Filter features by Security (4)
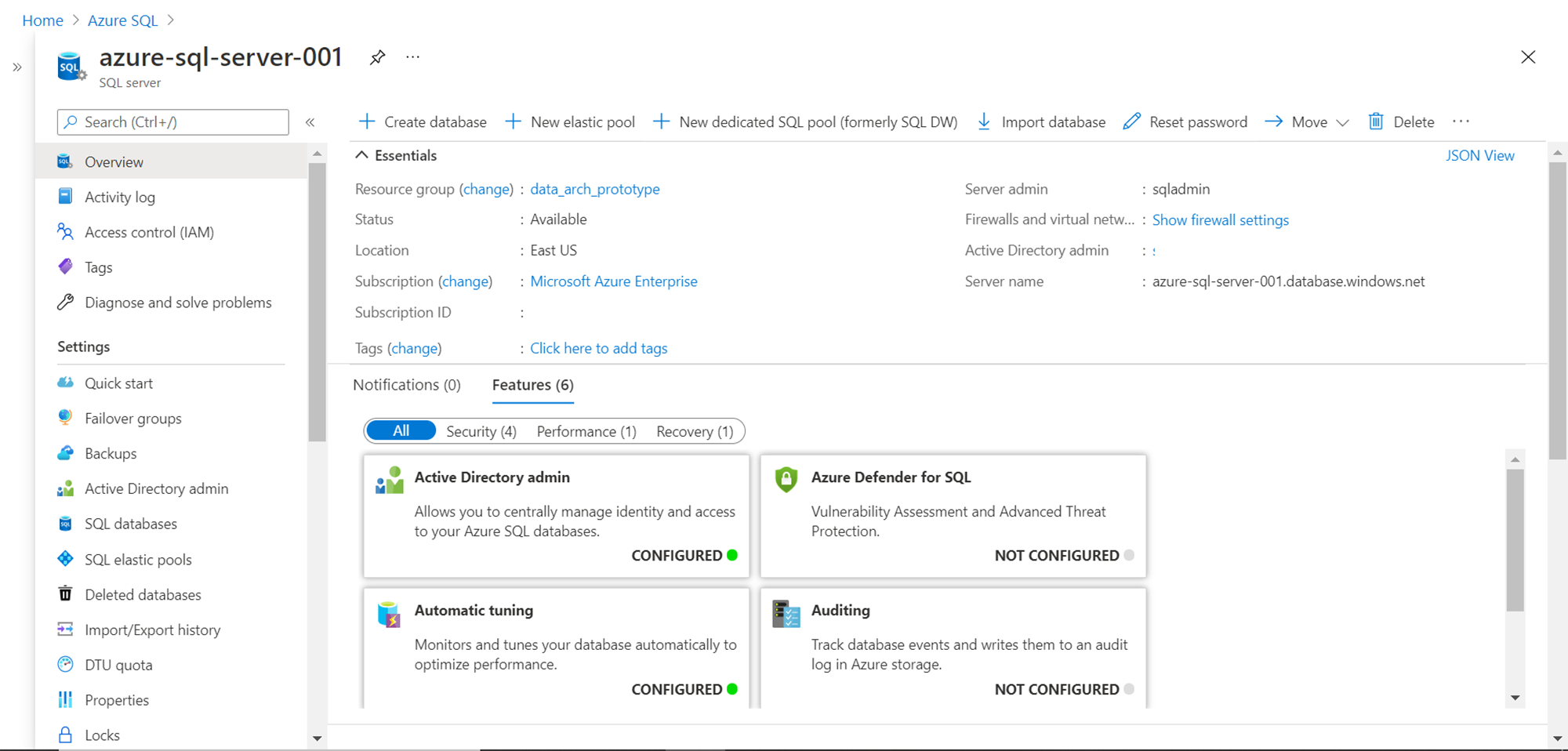 481,431
